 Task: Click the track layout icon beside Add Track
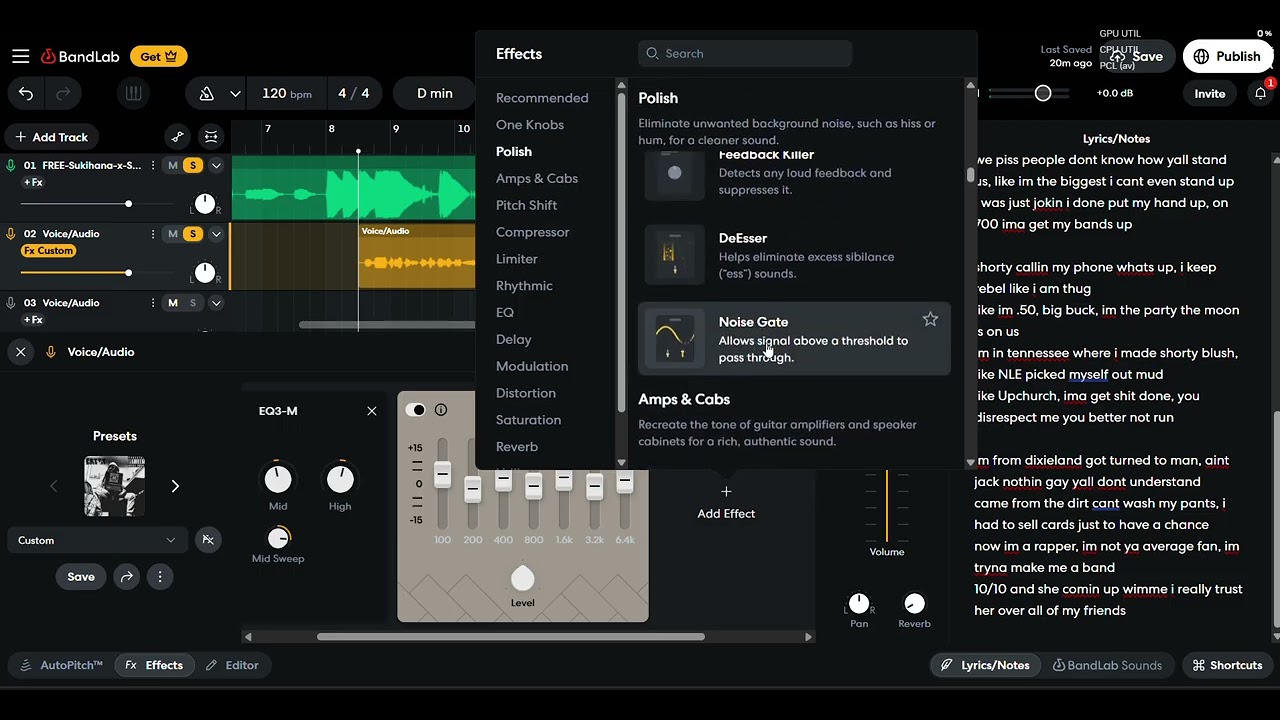[x=211, y=137]
